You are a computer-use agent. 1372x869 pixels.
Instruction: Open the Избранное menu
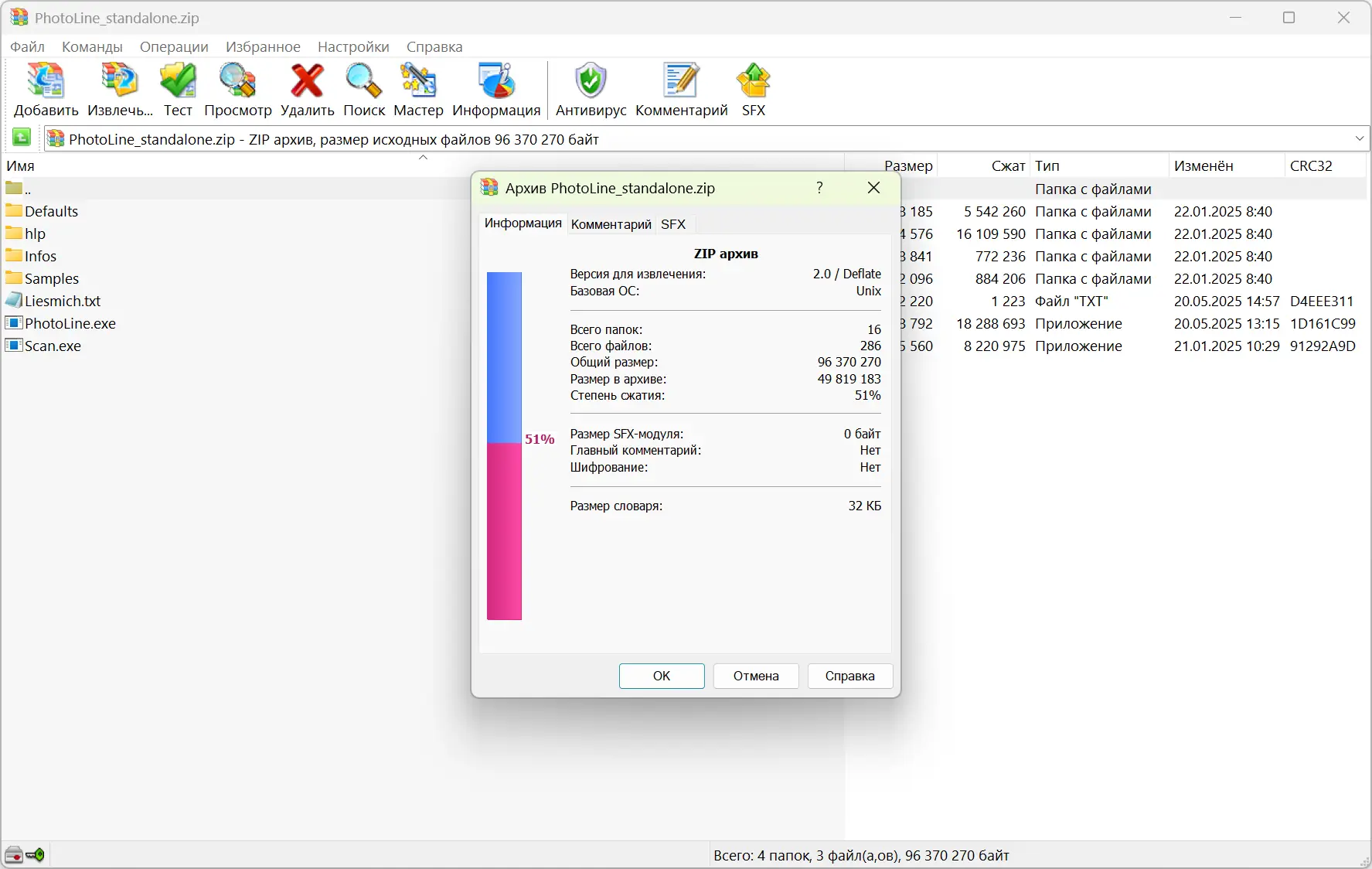263,46
